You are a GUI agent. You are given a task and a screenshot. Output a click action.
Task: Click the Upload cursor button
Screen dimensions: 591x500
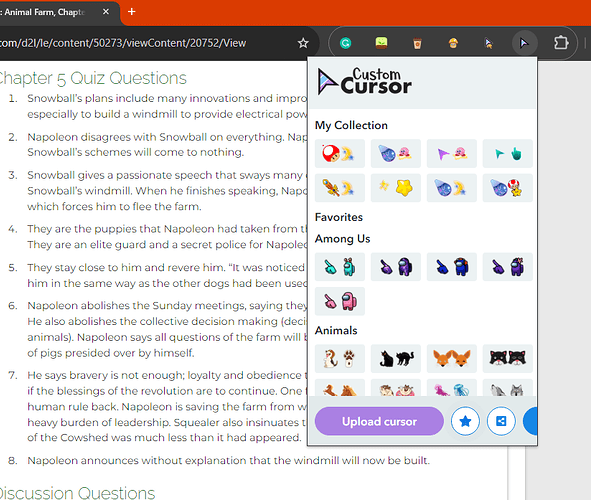coord(379,421)
